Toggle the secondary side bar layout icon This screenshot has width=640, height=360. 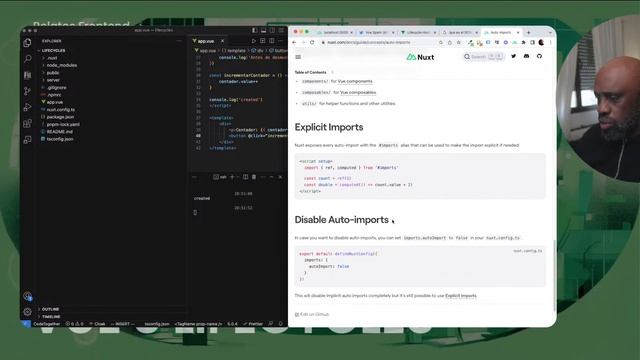click(x=272, y=30)
